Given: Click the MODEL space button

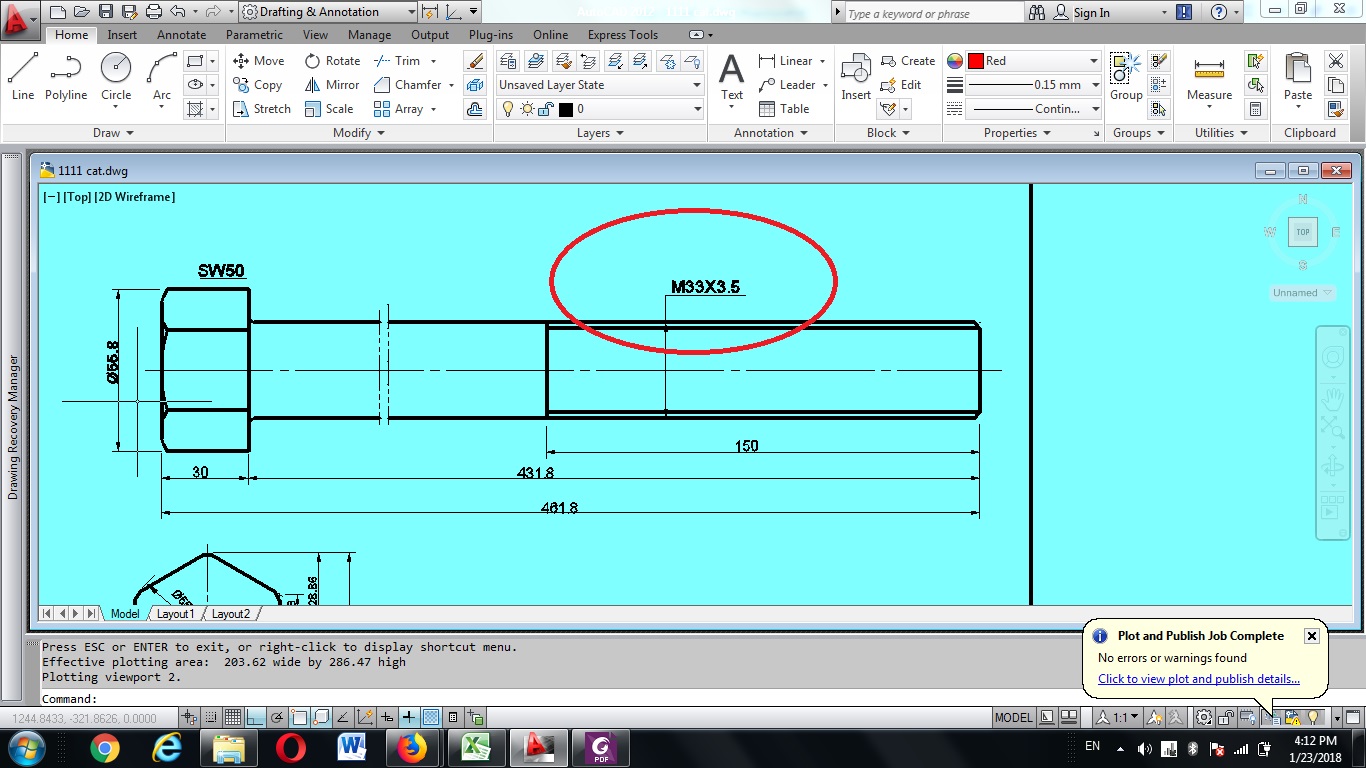Looking at the screenshot, I should [1013, 717].
